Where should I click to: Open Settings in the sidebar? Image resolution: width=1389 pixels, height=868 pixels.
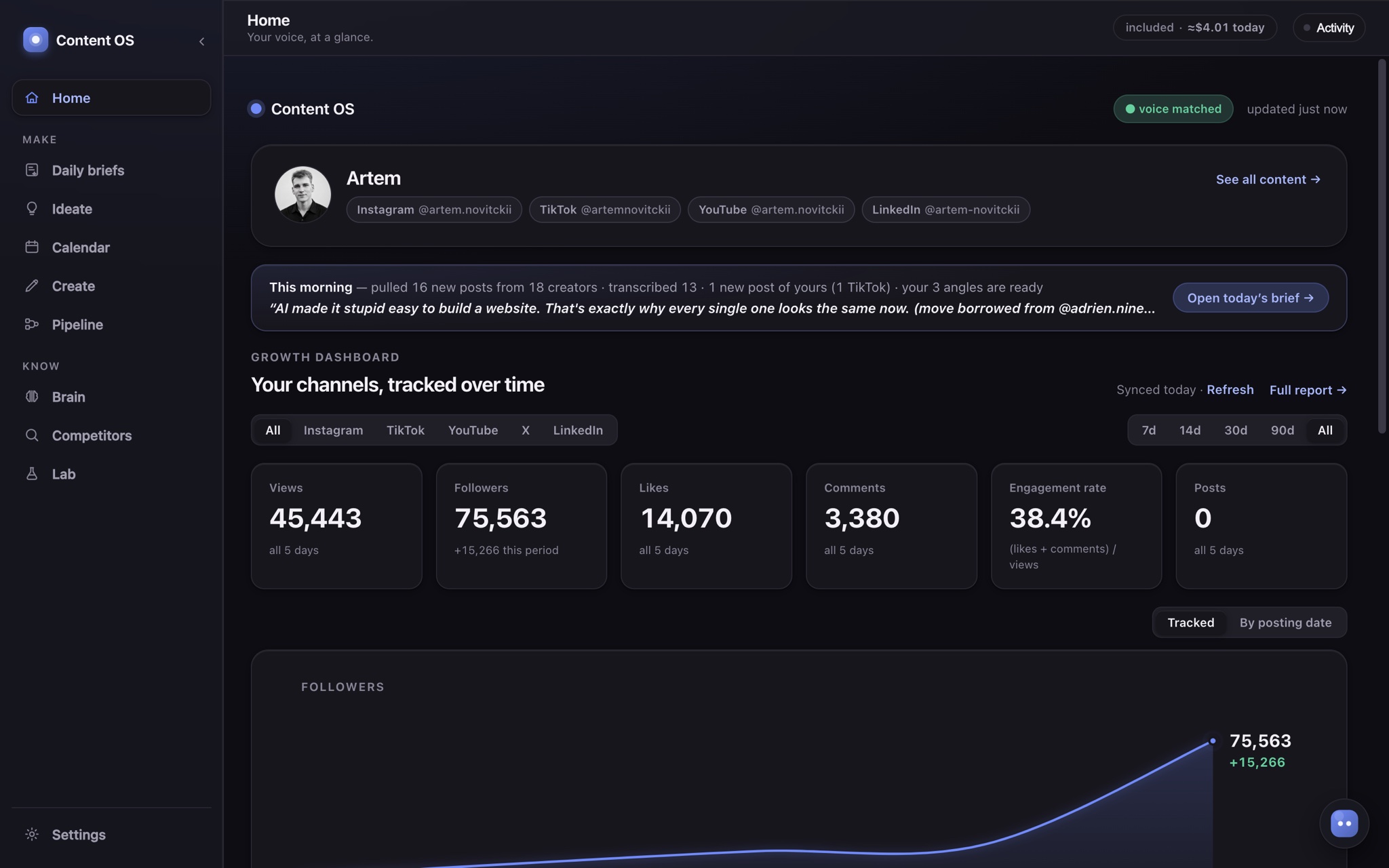[x=111, y=835]
